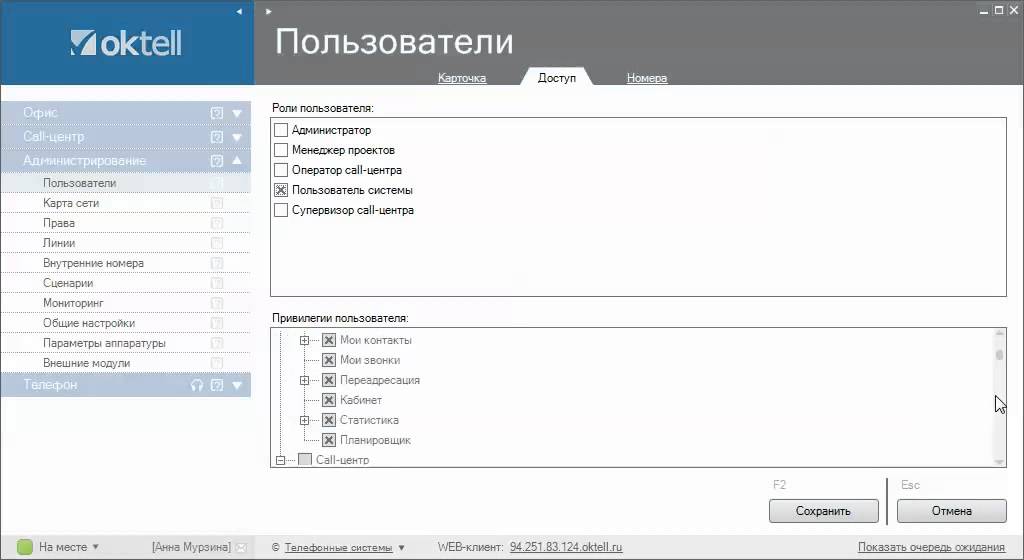Screen dimensions: 1024x560
Task: Open help icon beside Call-центр section header
Action: [x=217, y=137]
